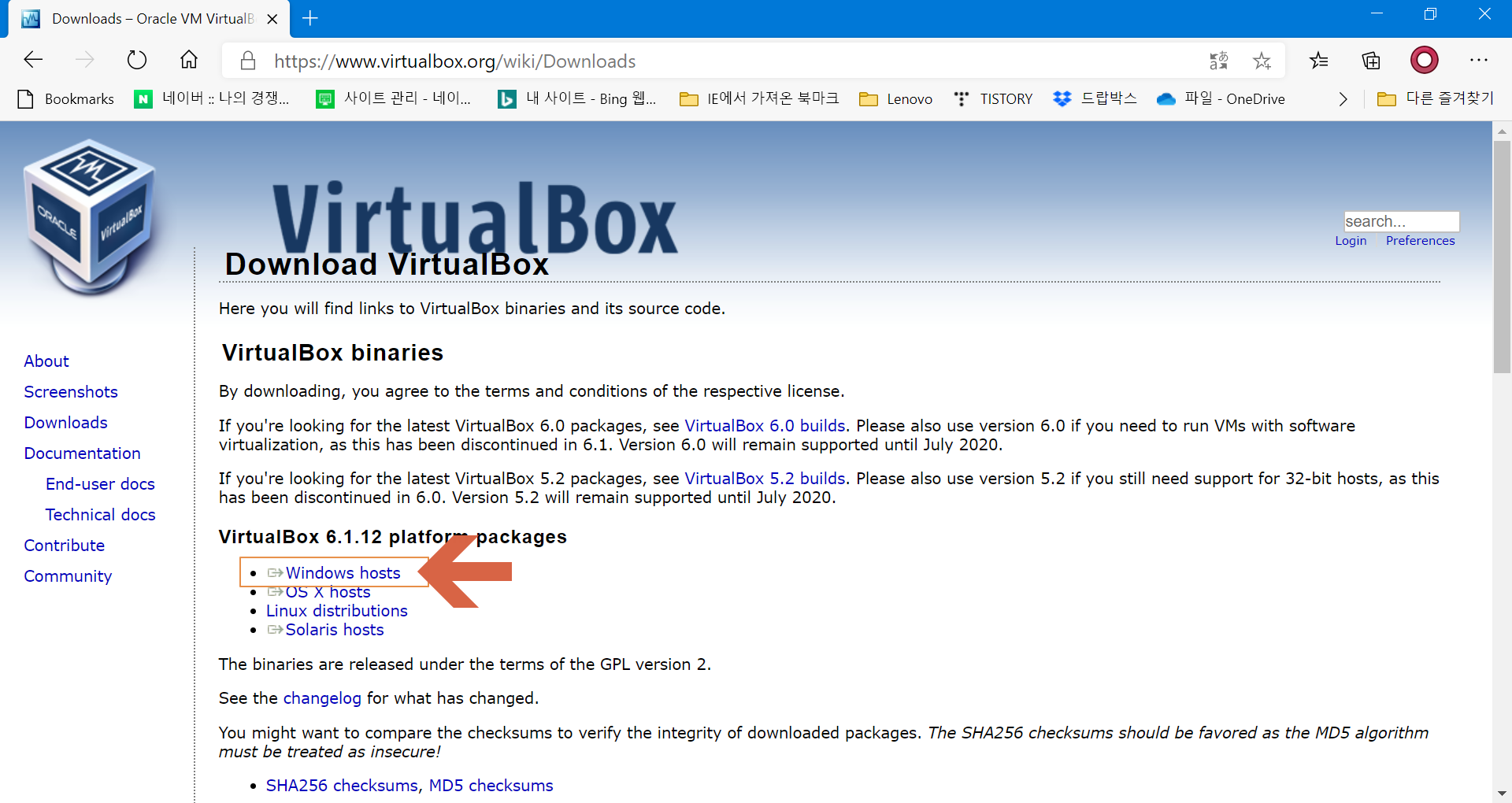
Task: Open a new browser tab
Action: 310,18
